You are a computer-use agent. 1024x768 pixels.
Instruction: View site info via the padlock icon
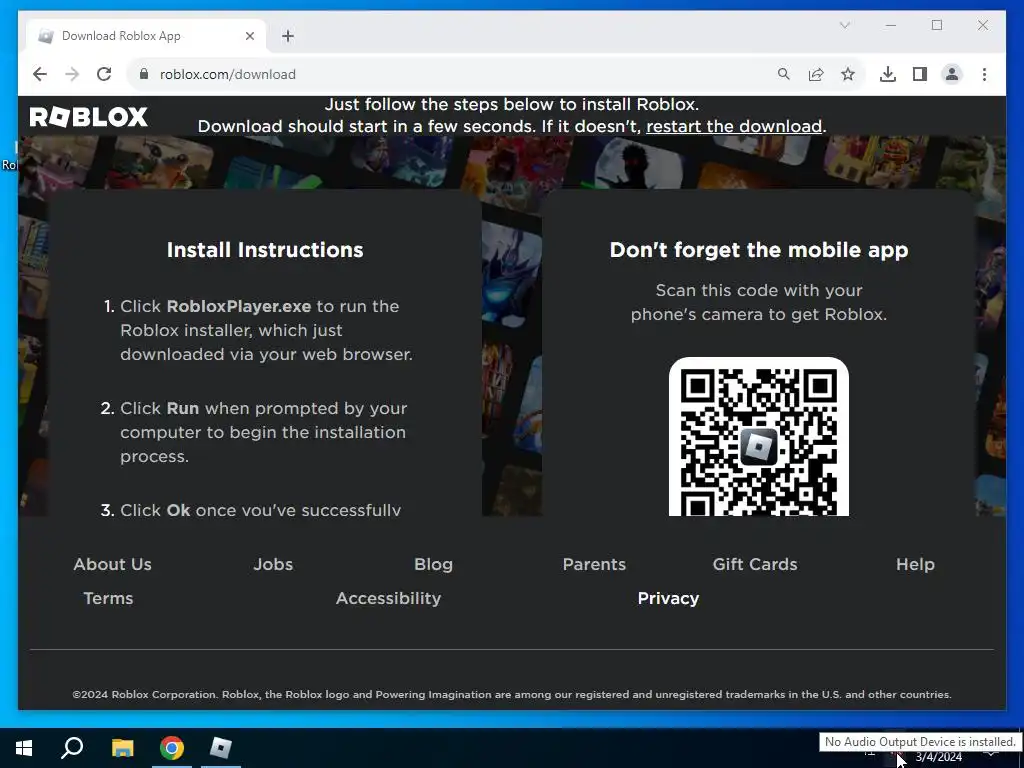(x=144, y=74)
